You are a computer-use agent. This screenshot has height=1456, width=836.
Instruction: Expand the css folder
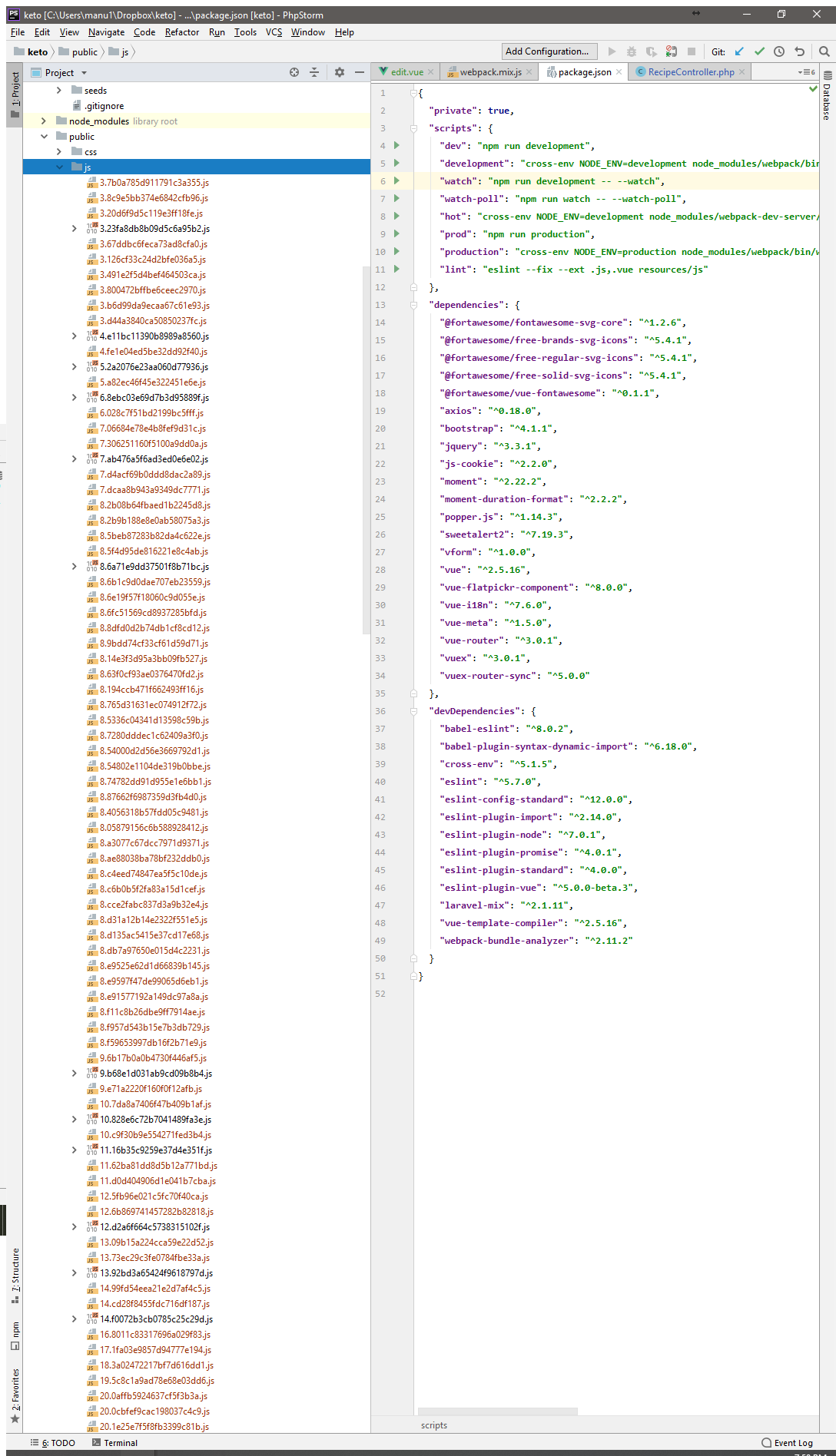click(x=59, y=152)
